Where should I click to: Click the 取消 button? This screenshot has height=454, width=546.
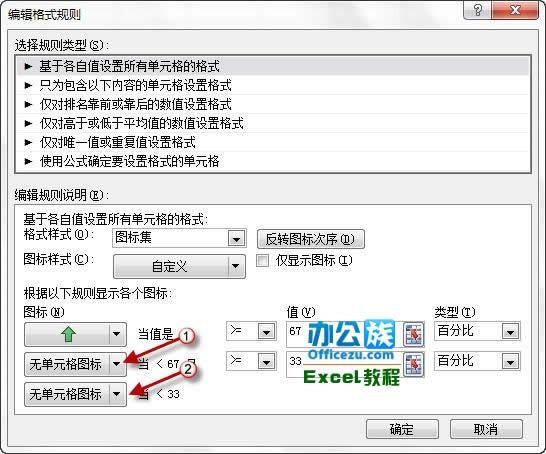tap(486, 429)
